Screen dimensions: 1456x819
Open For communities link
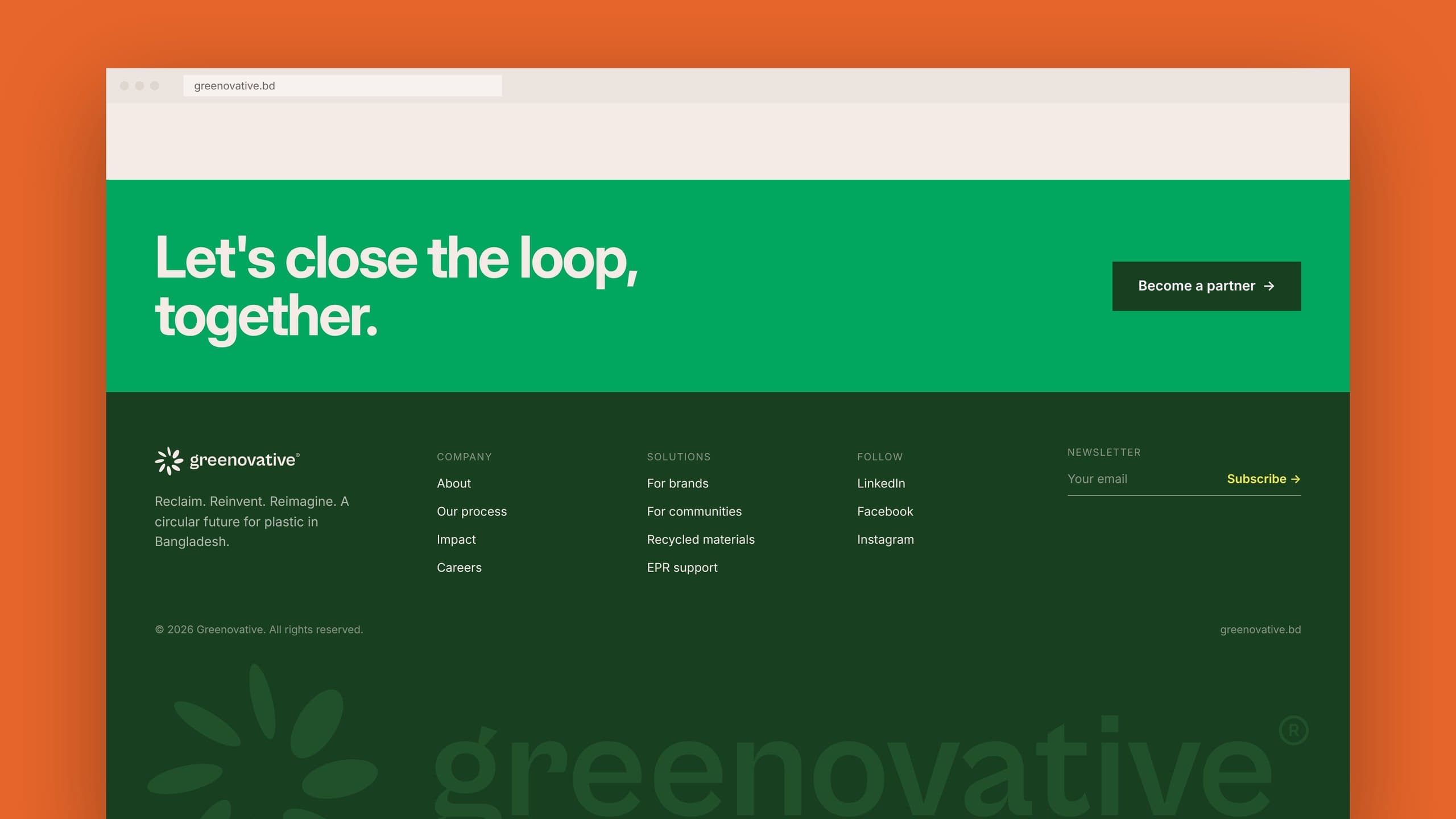[694, 511]
